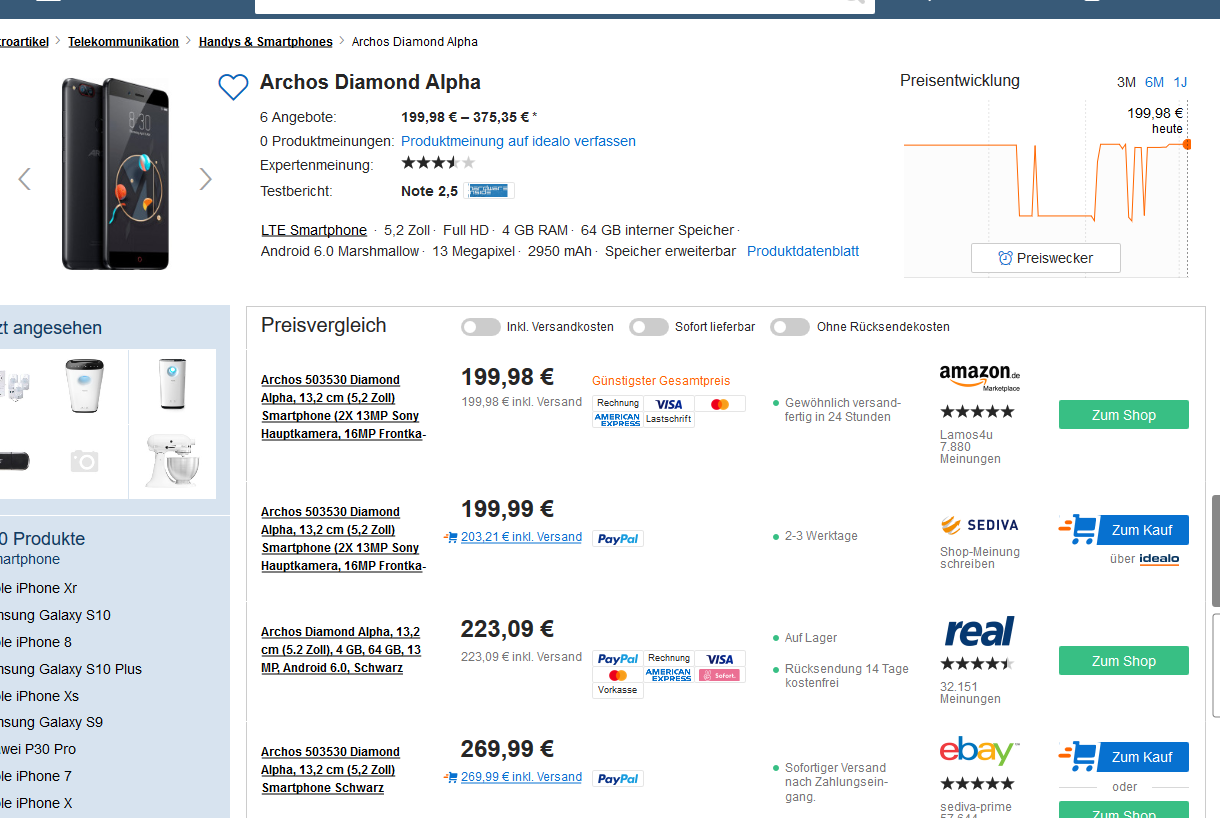Switch on Ohne Rücksendekosten filter
1220x818 pixels.
(790, 327)
